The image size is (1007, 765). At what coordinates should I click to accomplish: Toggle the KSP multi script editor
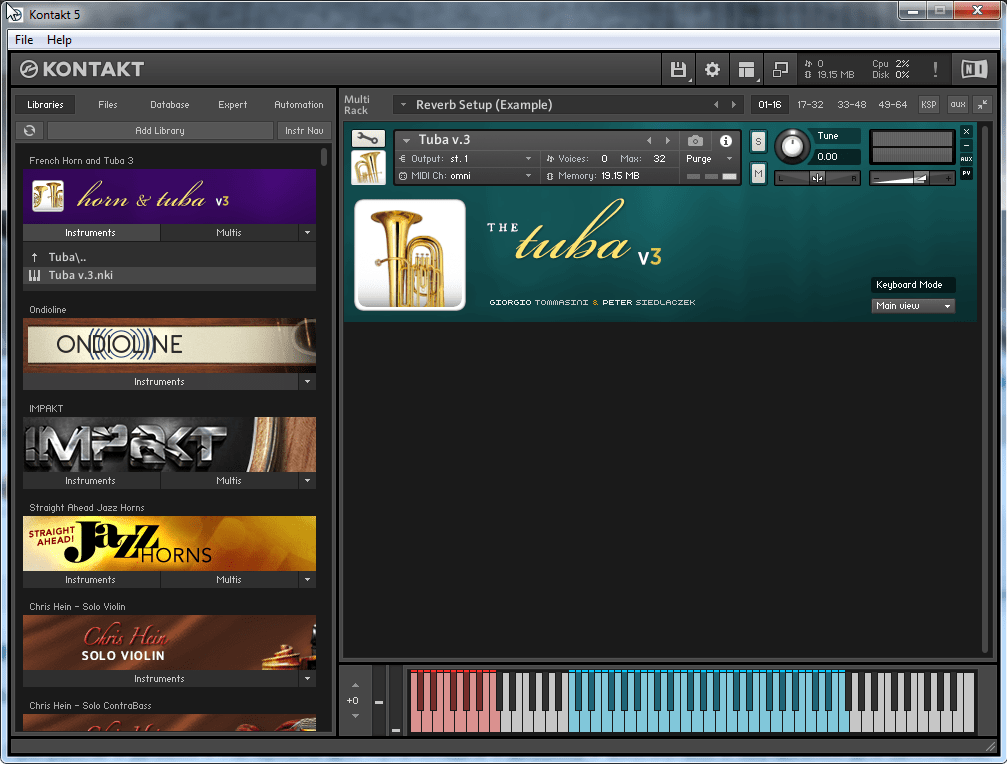click(929, 105)
